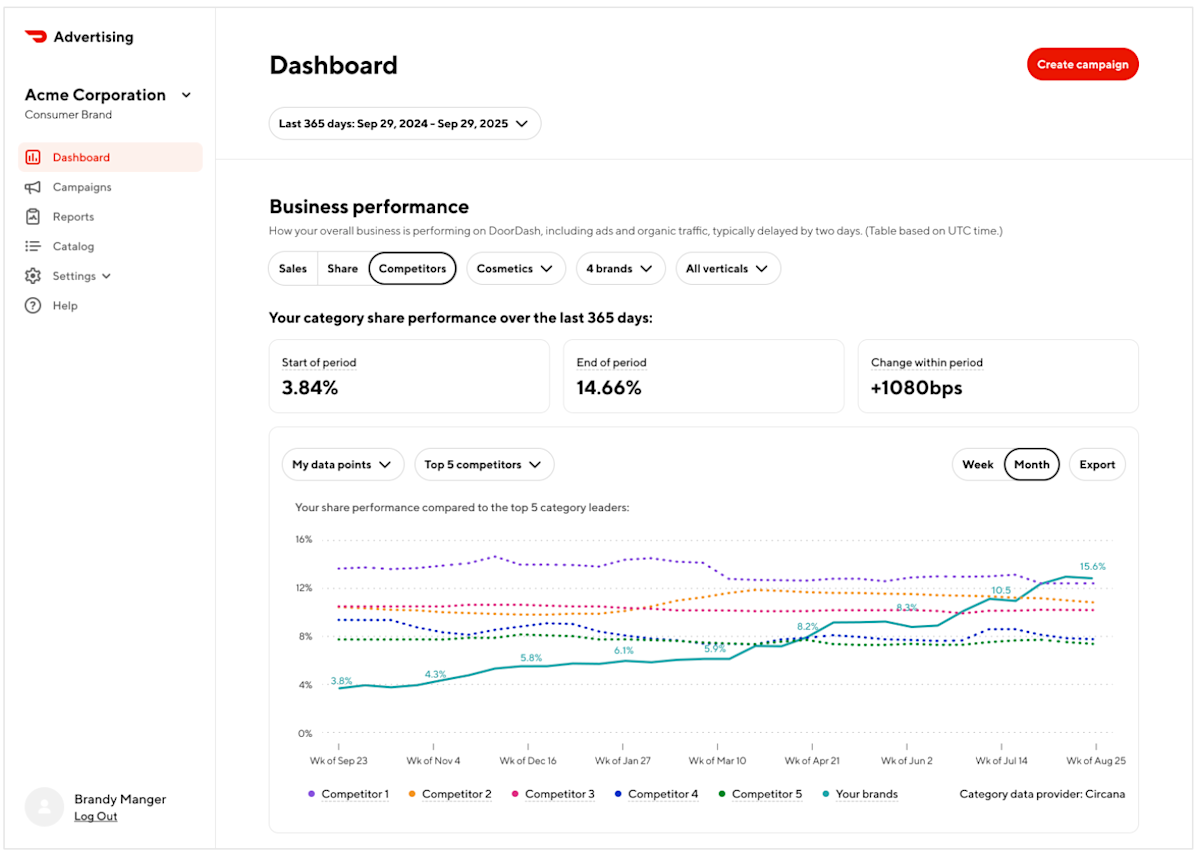Expand the 4 brands dropdown
Image resolution: width=1200 pixels, height=857 pixels.
click(620, 268)
